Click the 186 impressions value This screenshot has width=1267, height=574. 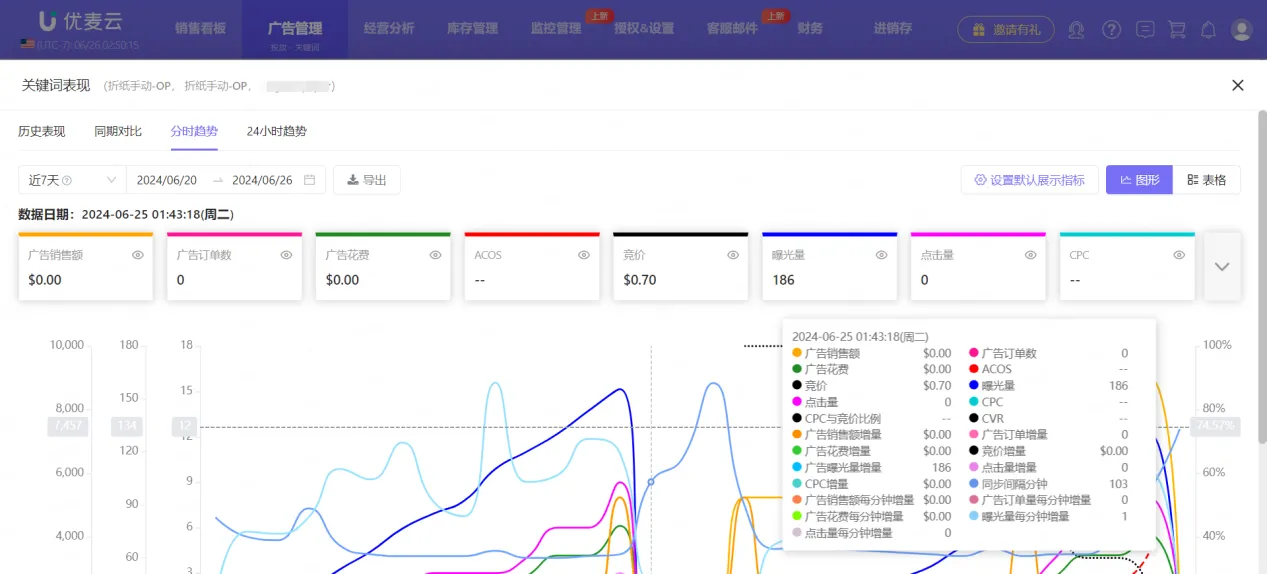(783, 280)
